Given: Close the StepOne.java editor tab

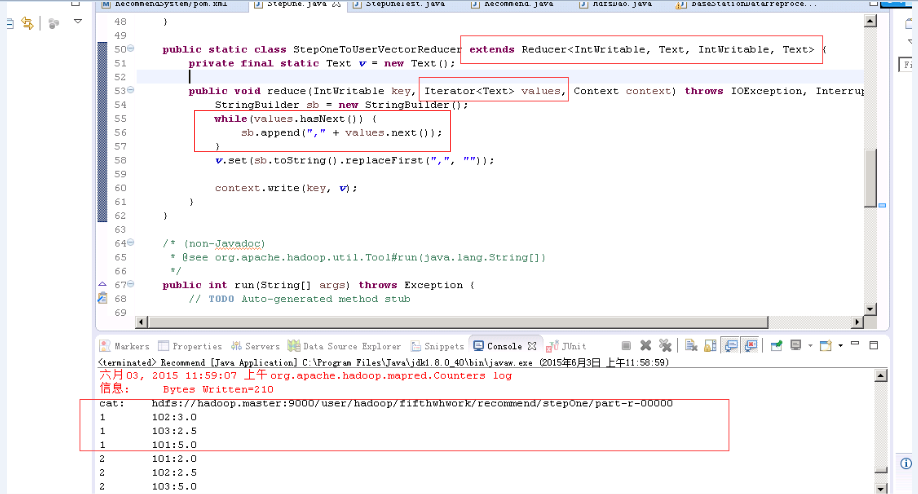Looking at the screenshot, I should tap(336, 4).
